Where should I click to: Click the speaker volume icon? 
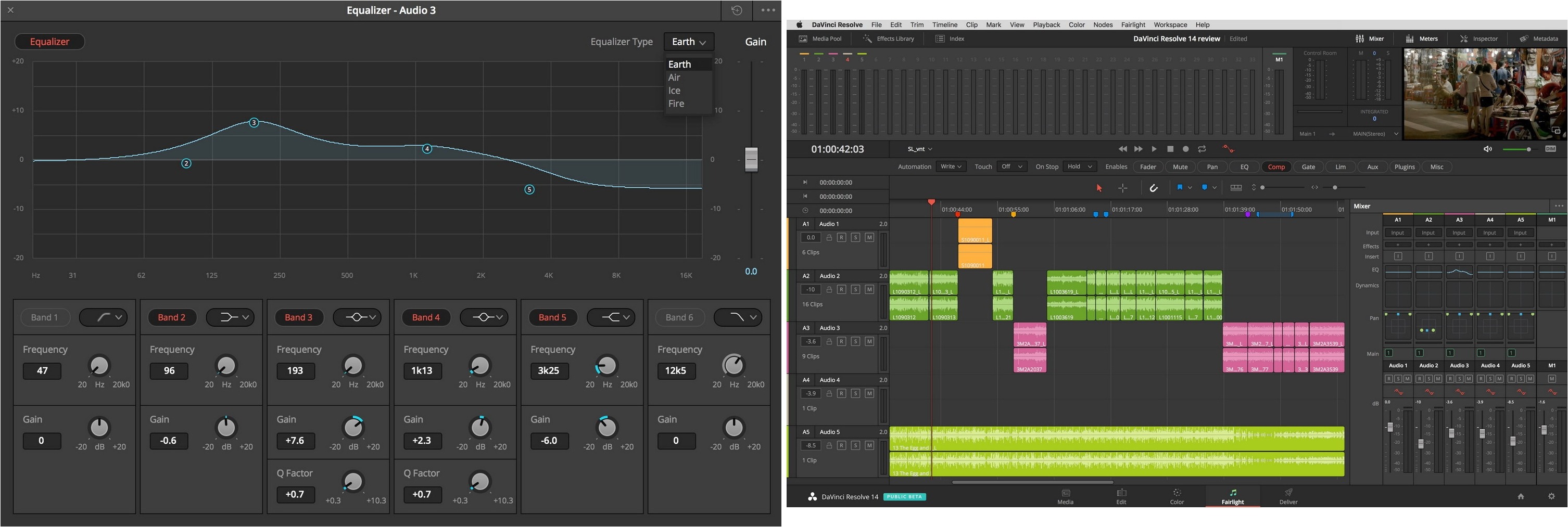click(x=1488, y=149)
